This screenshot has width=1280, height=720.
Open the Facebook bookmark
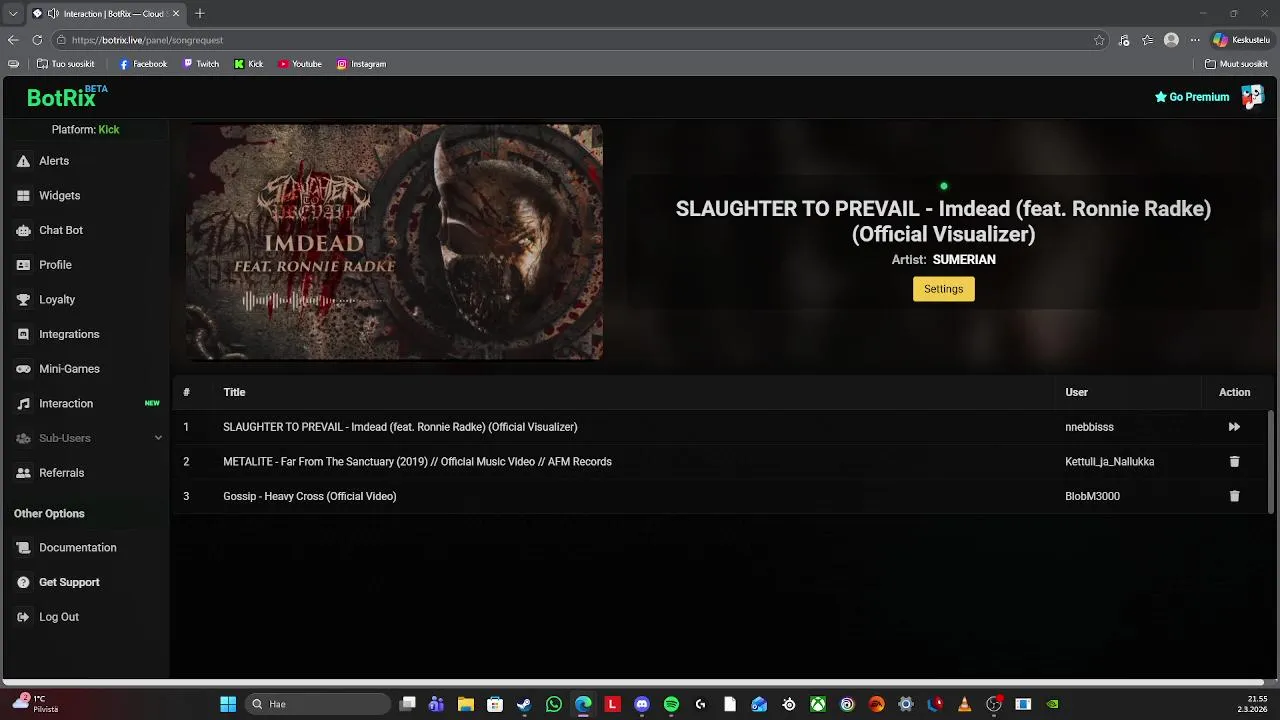click(x=143, y=64)
